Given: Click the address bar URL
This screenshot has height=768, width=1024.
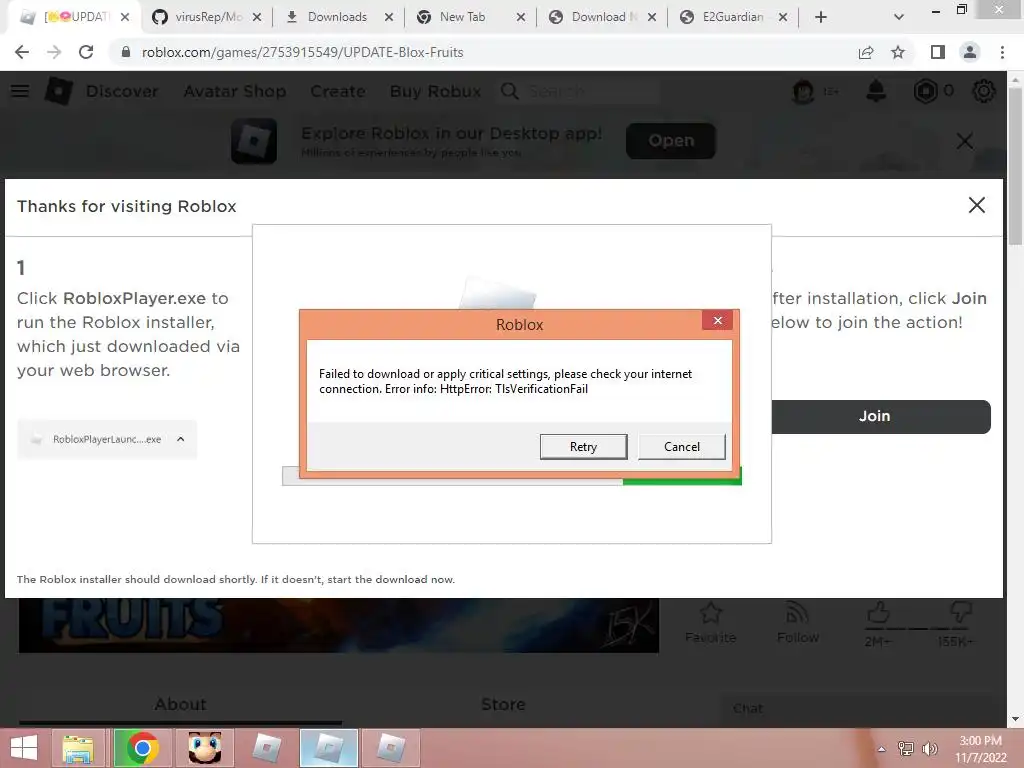Looking at the screenshot, I should click(302, 52).
